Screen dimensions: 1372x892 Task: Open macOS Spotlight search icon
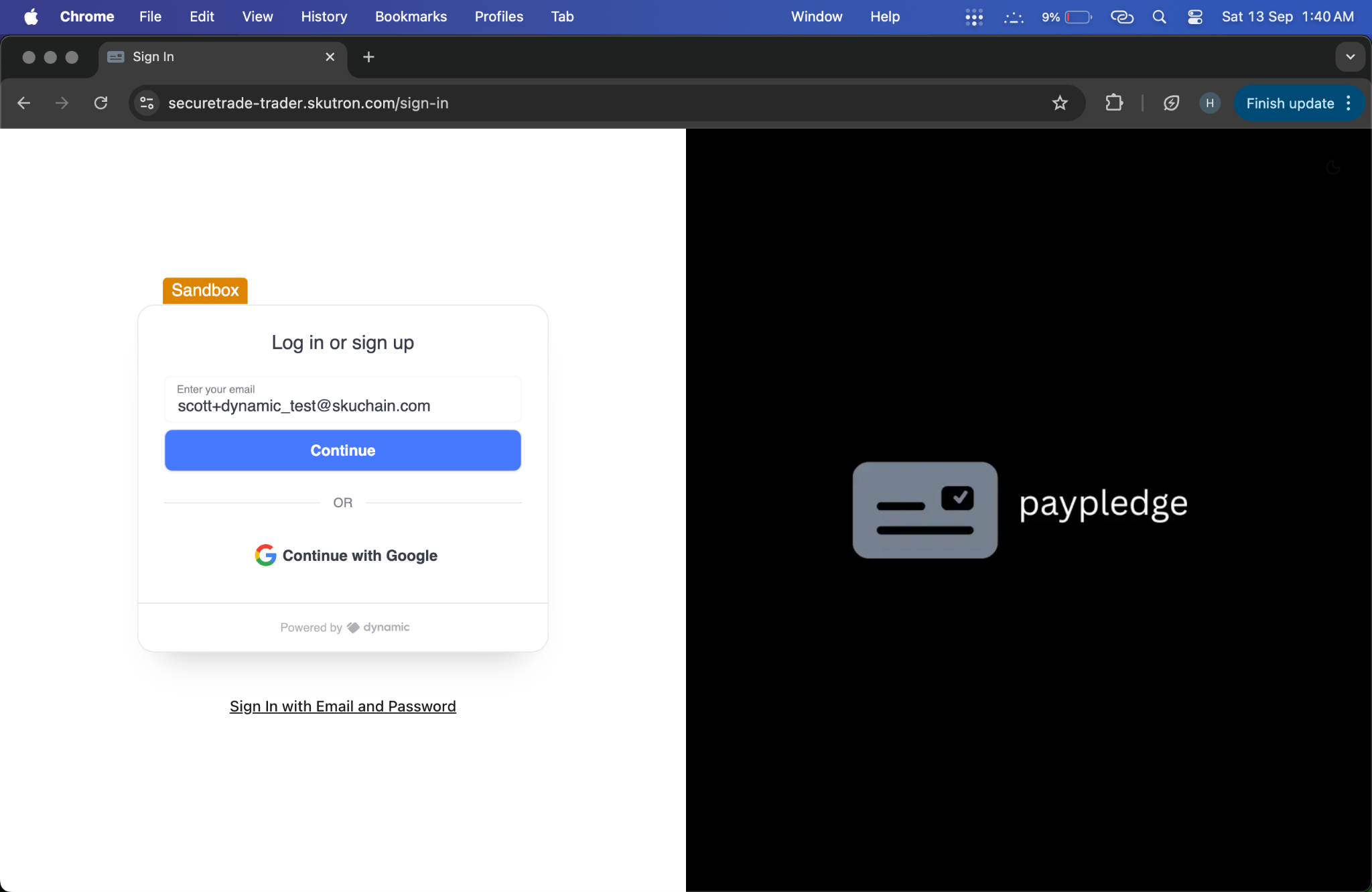[x=1159, y=17]
